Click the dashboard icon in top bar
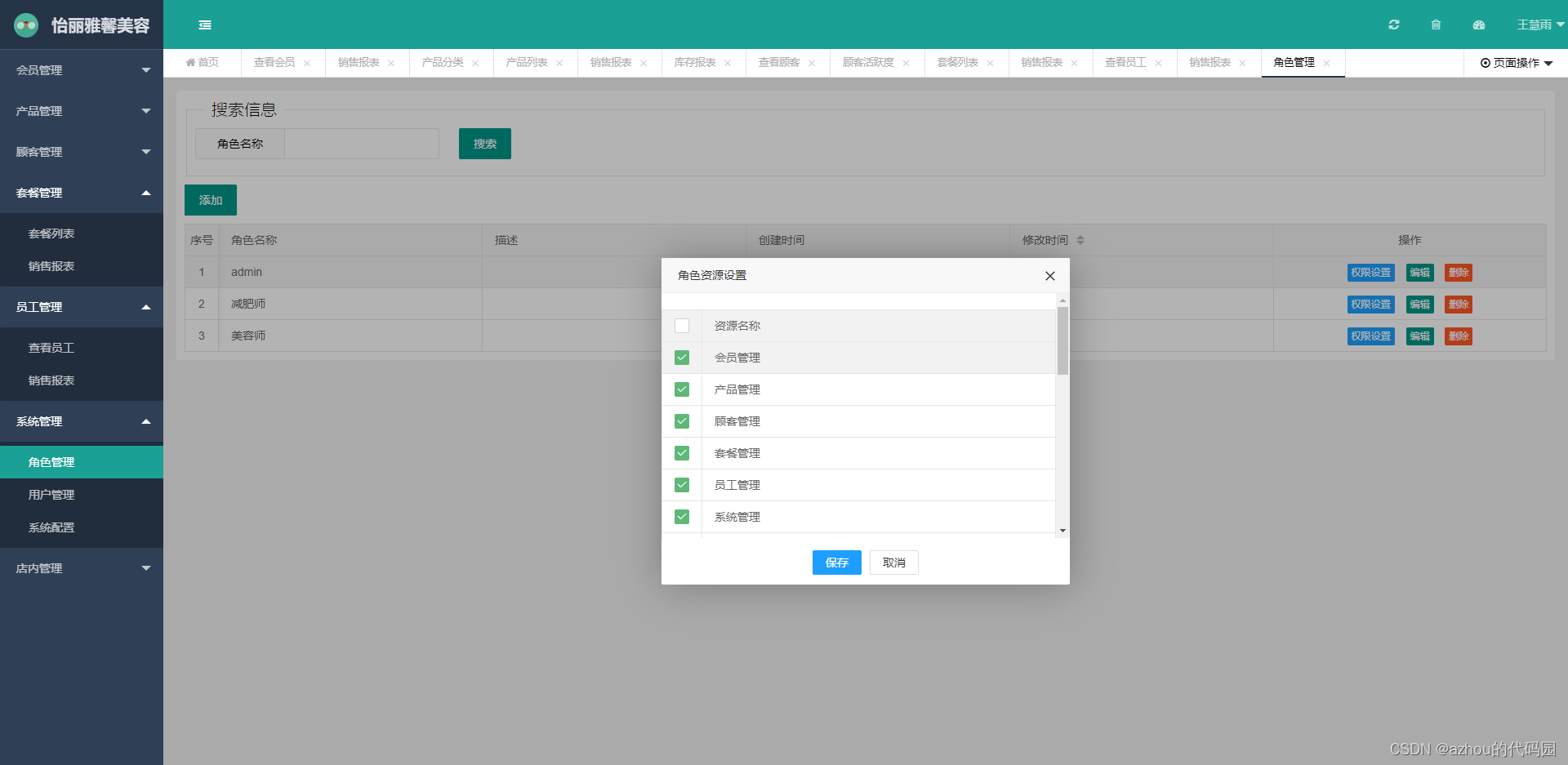Screen dimensions: 1568x765 1478,25
